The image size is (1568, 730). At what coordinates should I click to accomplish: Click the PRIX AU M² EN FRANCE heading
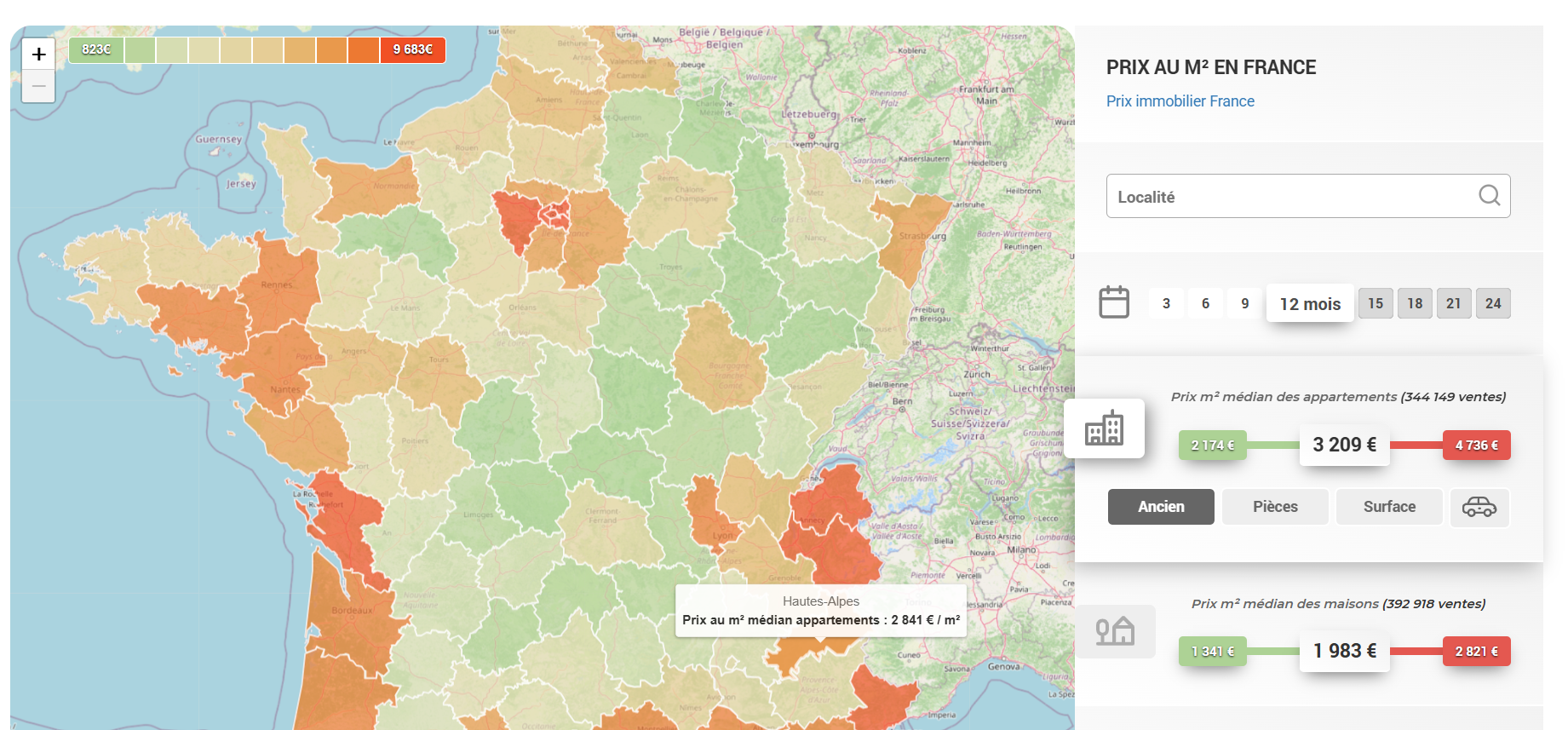(x=1211, y=67)
